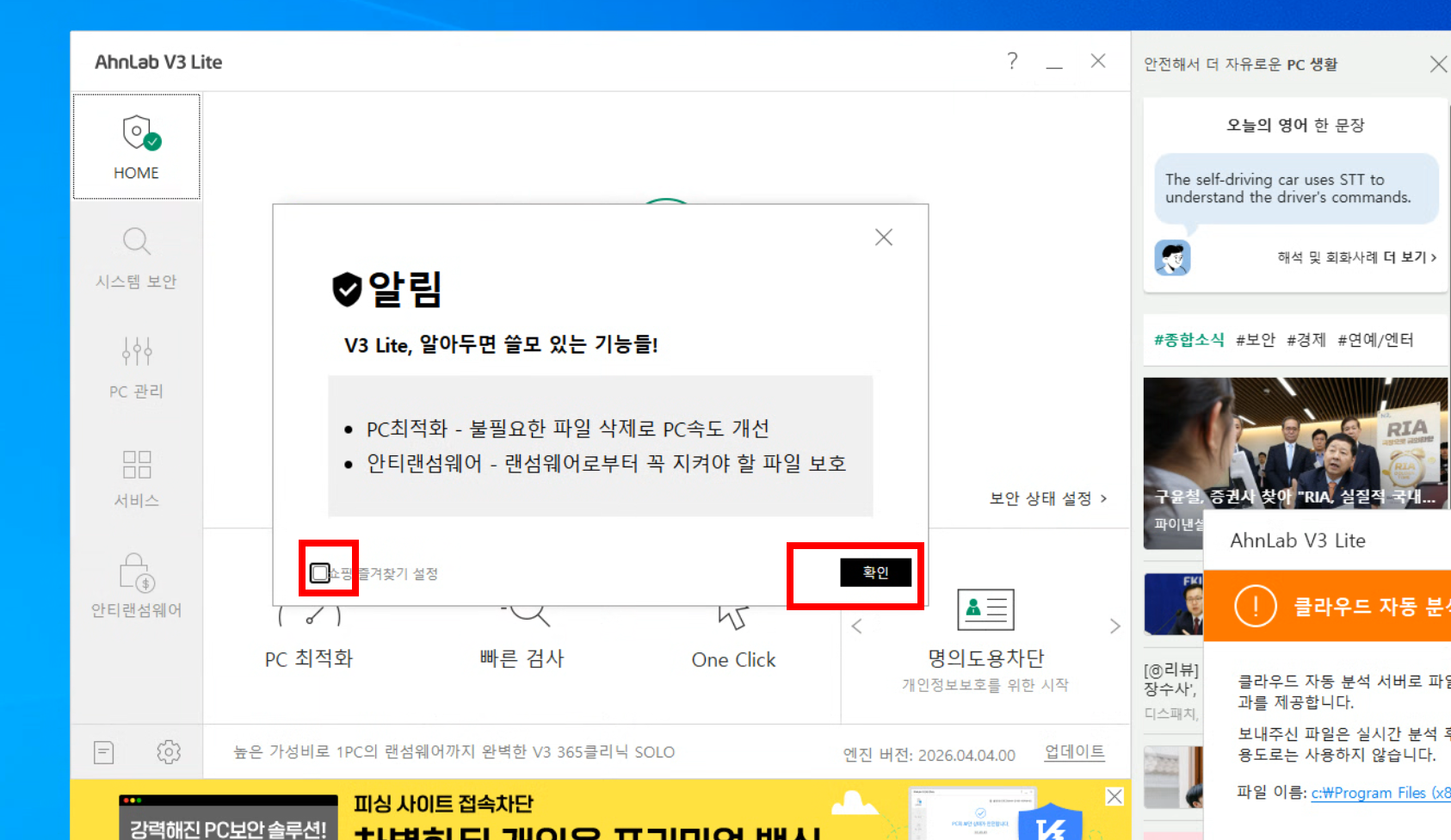Open 서비스 in the sidebar
This screenshot has width=1451, height=840.
point(137,477)
